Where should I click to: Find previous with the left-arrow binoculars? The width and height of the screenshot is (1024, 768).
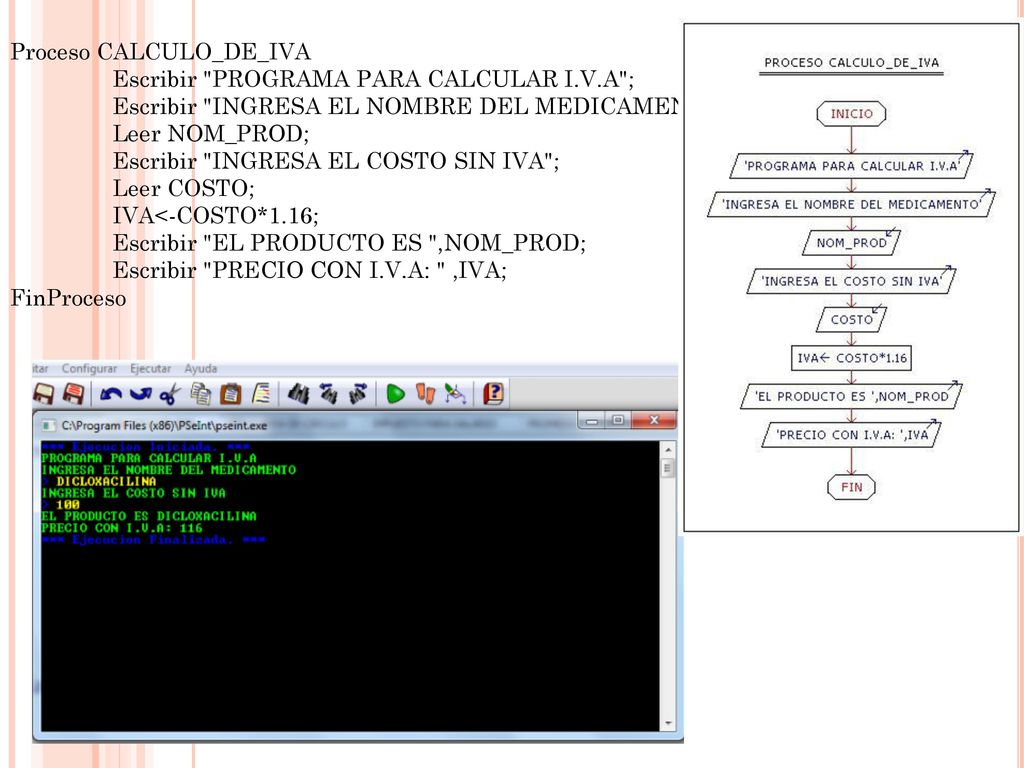coord(328,394)
